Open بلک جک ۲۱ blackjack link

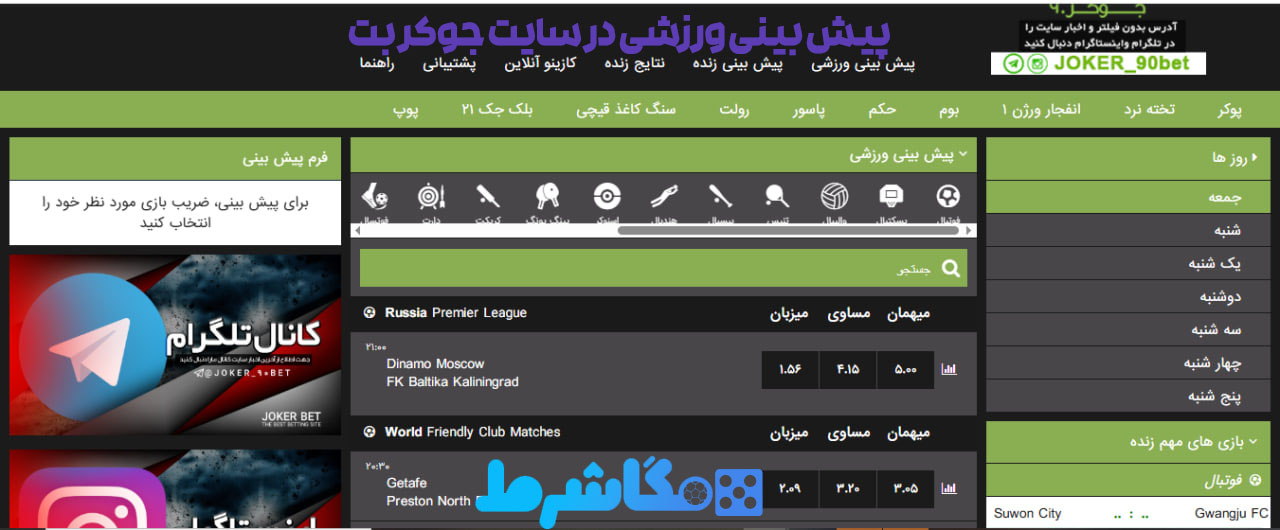click(497, 110)
